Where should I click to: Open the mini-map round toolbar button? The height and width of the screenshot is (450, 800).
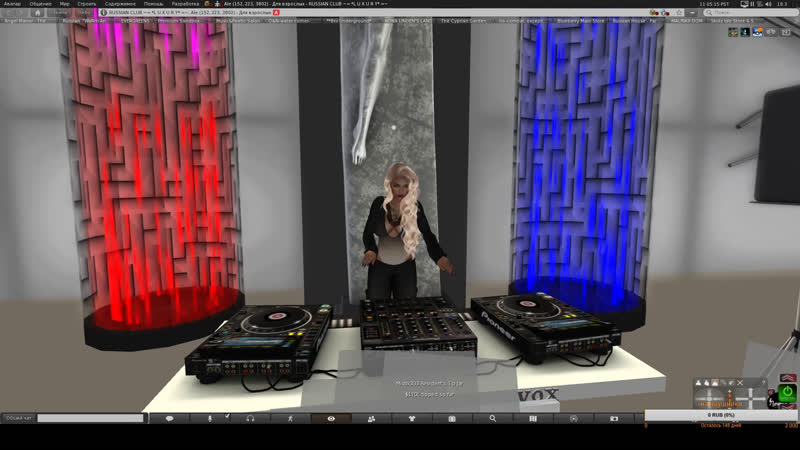(x=573, y=418)
